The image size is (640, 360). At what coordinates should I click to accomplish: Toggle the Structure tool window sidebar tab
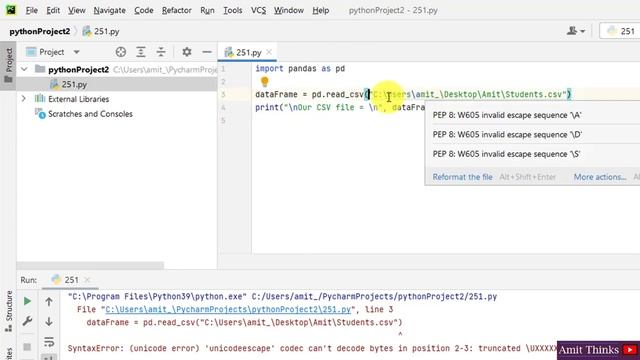(8, 311)
